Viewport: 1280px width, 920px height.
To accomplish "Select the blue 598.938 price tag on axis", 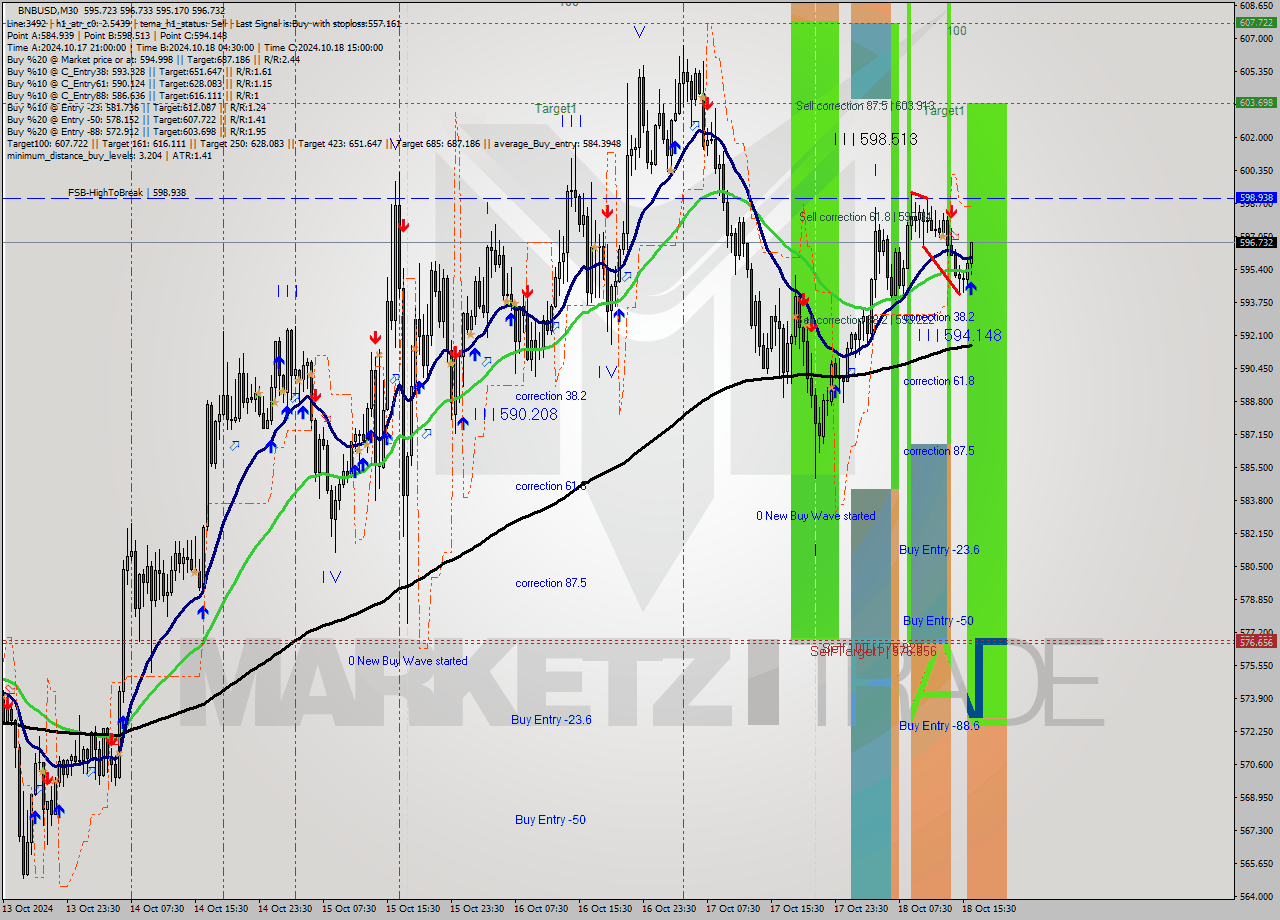I will pos(1255,198).
